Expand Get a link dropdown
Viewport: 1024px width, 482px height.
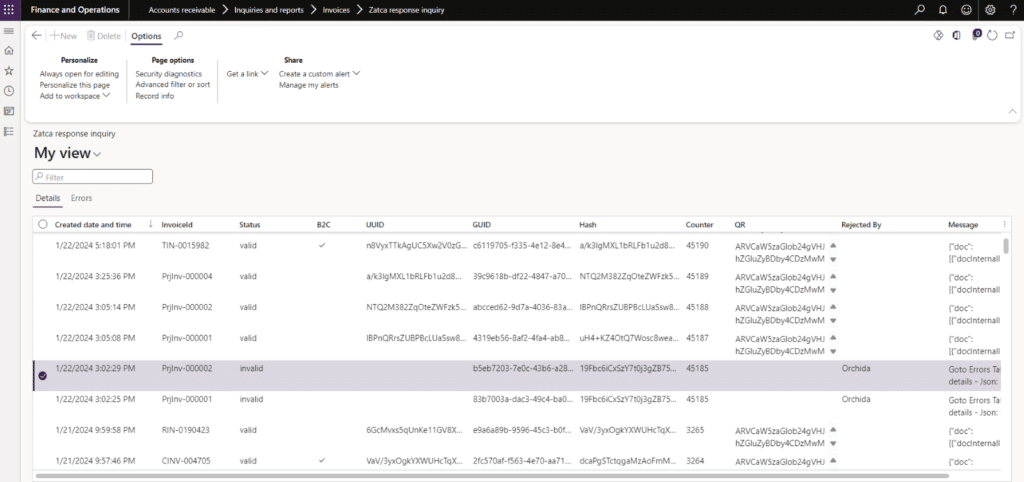247,74
